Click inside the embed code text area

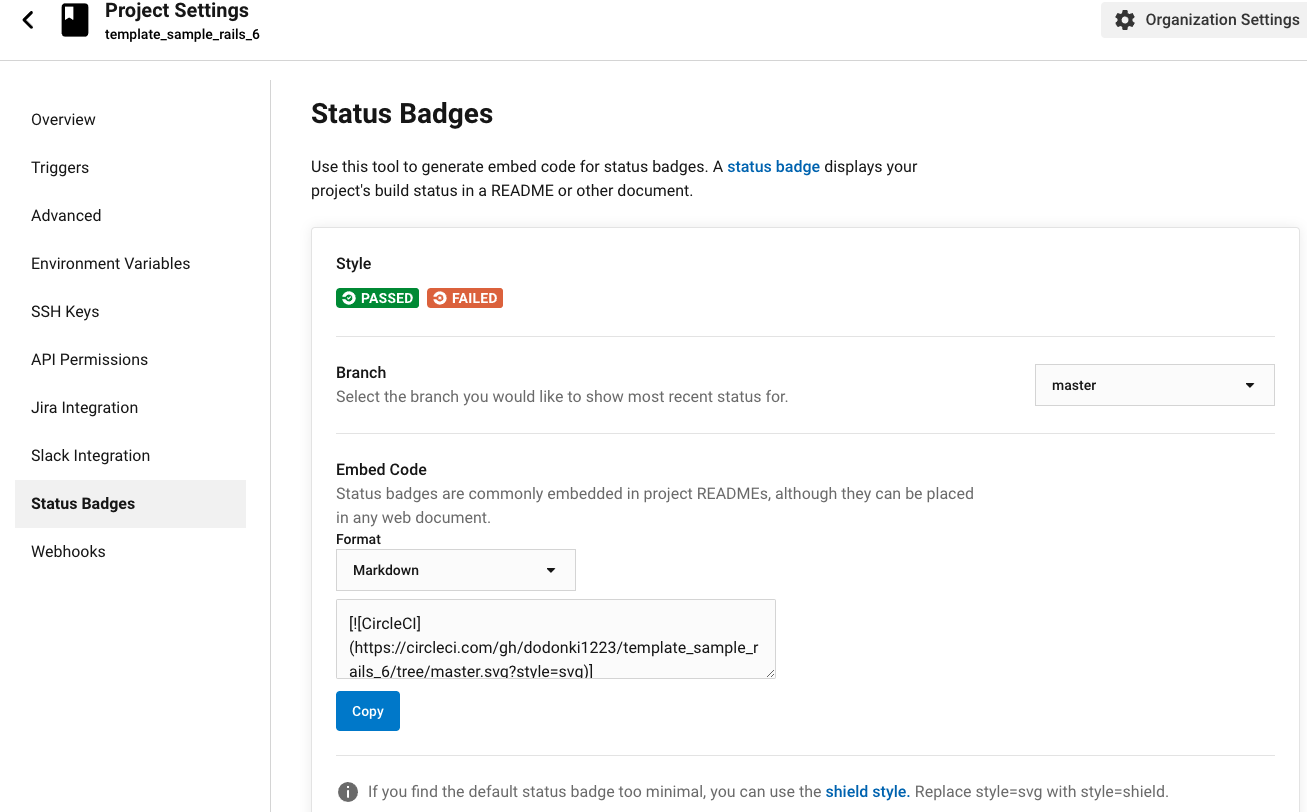pyautogui.click(x=555, y=638)
